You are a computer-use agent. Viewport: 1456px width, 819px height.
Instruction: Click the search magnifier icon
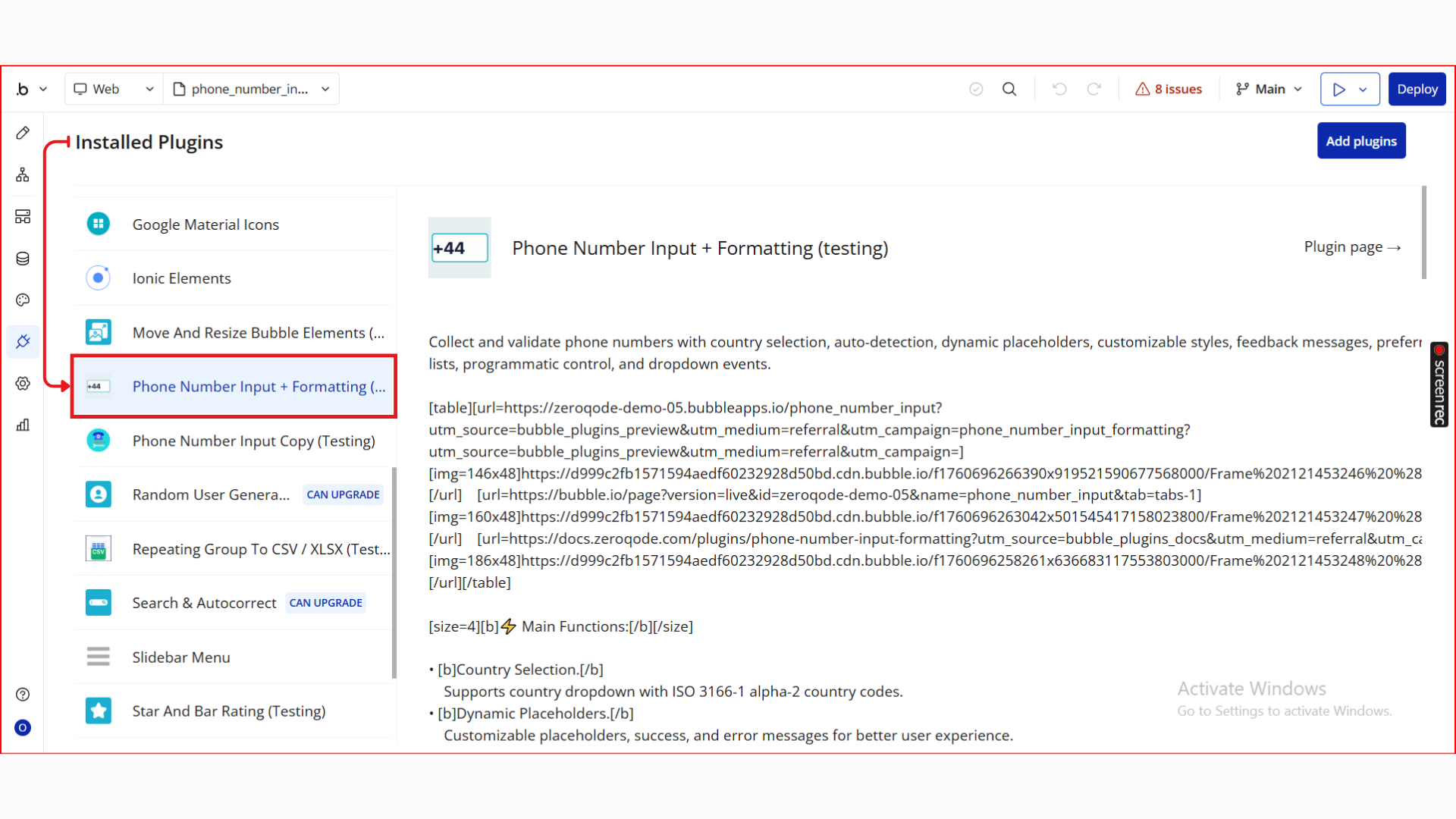tap(1009, 89)
